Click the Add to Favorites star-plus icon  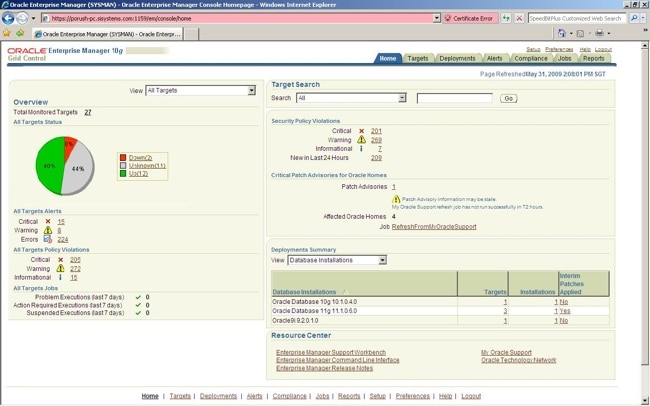pos(20,33)
